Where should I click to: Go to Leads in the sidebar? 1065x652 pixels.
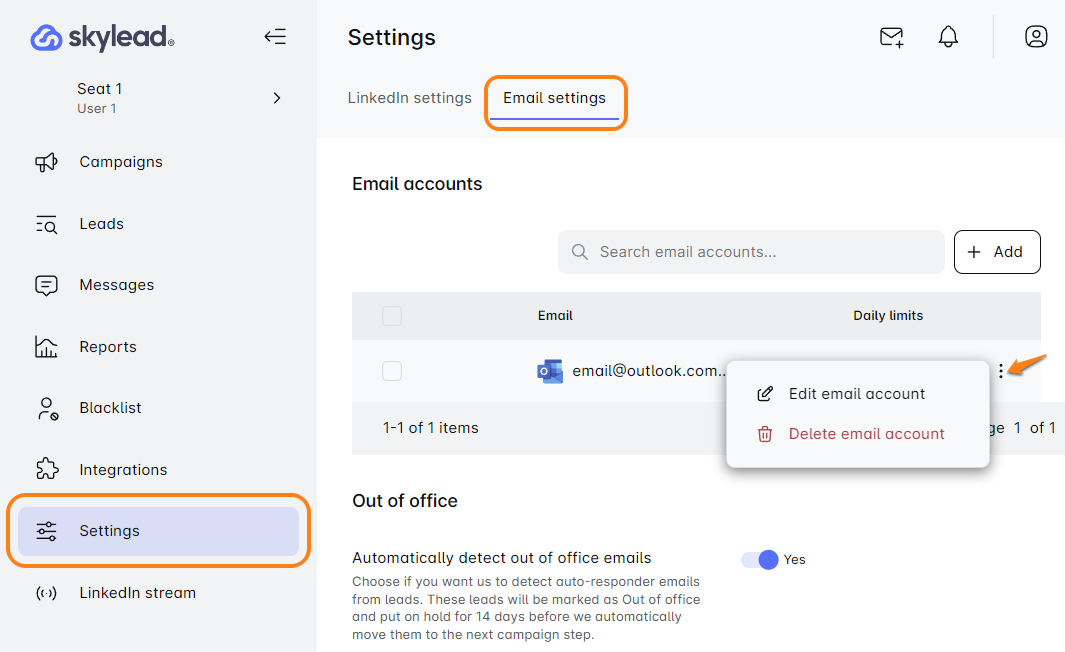pos(101,224)
